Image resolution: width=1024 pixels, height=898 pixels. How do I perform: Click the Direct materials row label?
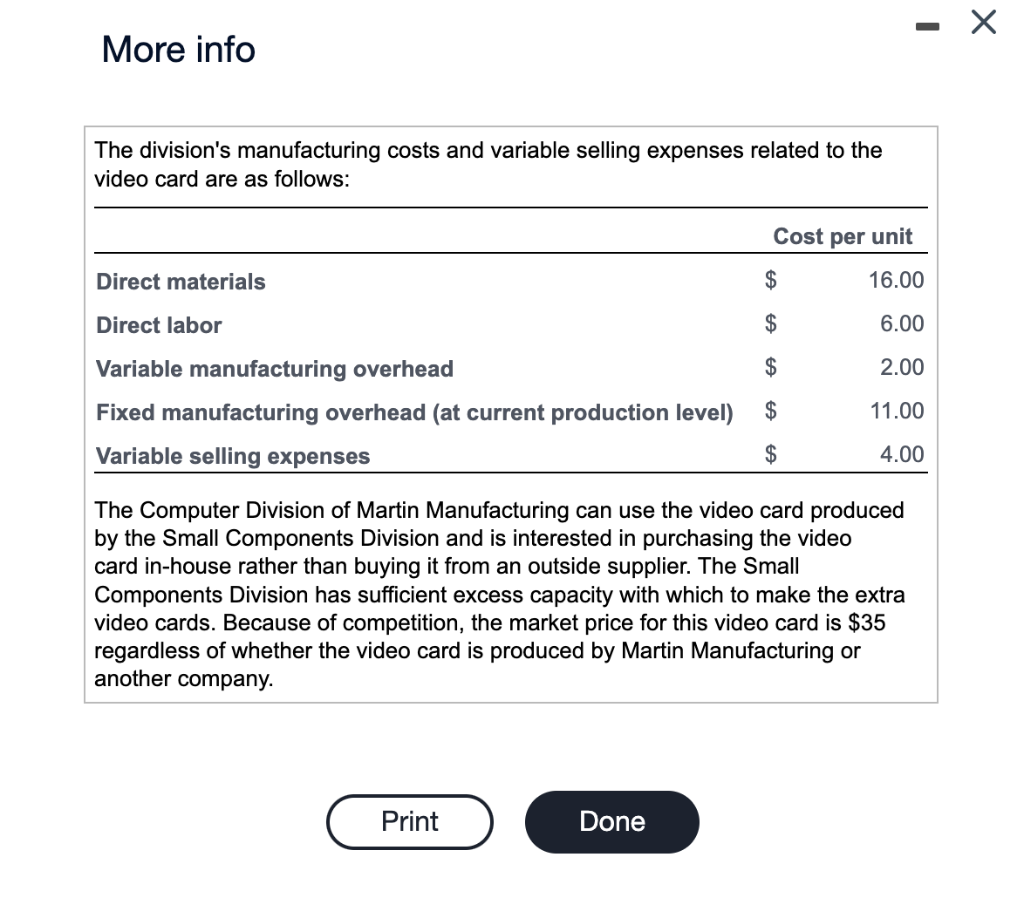click(181, 282)
